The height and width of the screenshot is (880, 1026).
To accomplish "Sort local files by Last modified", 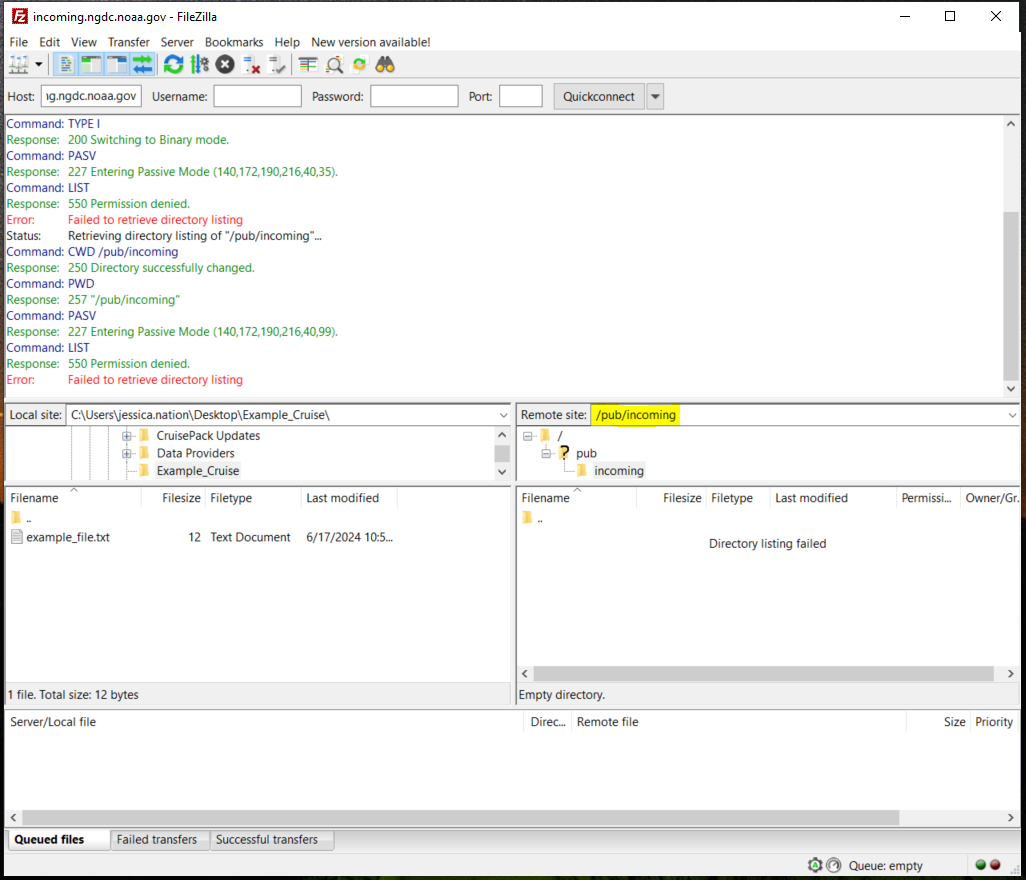I will click(x=349, y=498).
